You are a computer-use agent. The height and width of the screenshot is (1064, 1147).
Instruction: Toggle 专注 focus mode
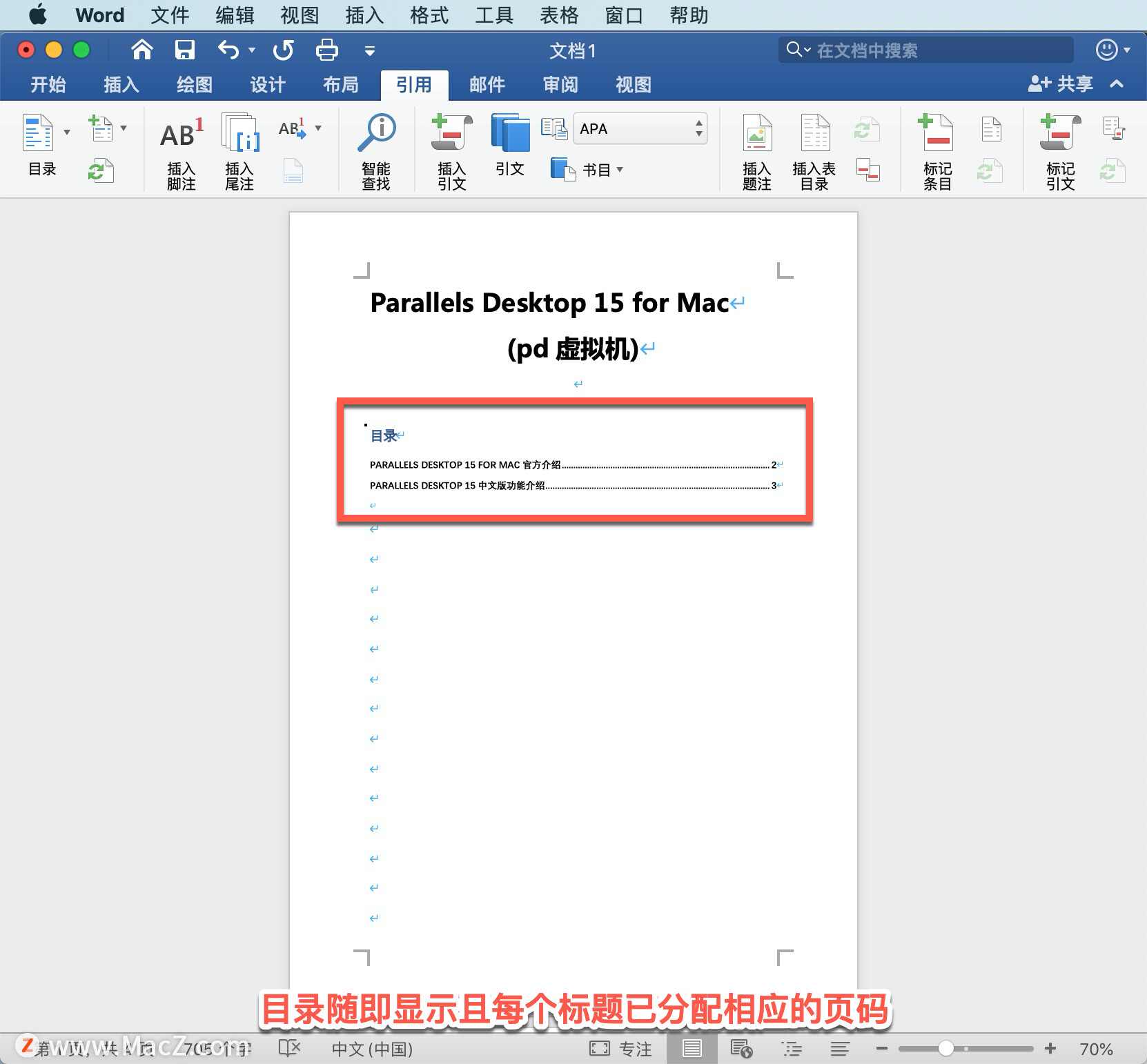(x=620, y=1049)
